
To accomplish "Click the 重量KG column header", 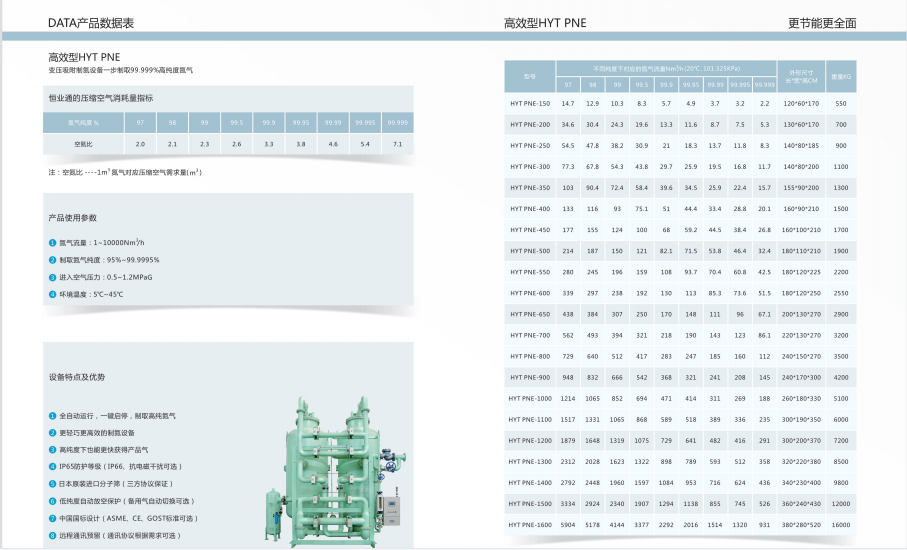I will pos(840,76).
